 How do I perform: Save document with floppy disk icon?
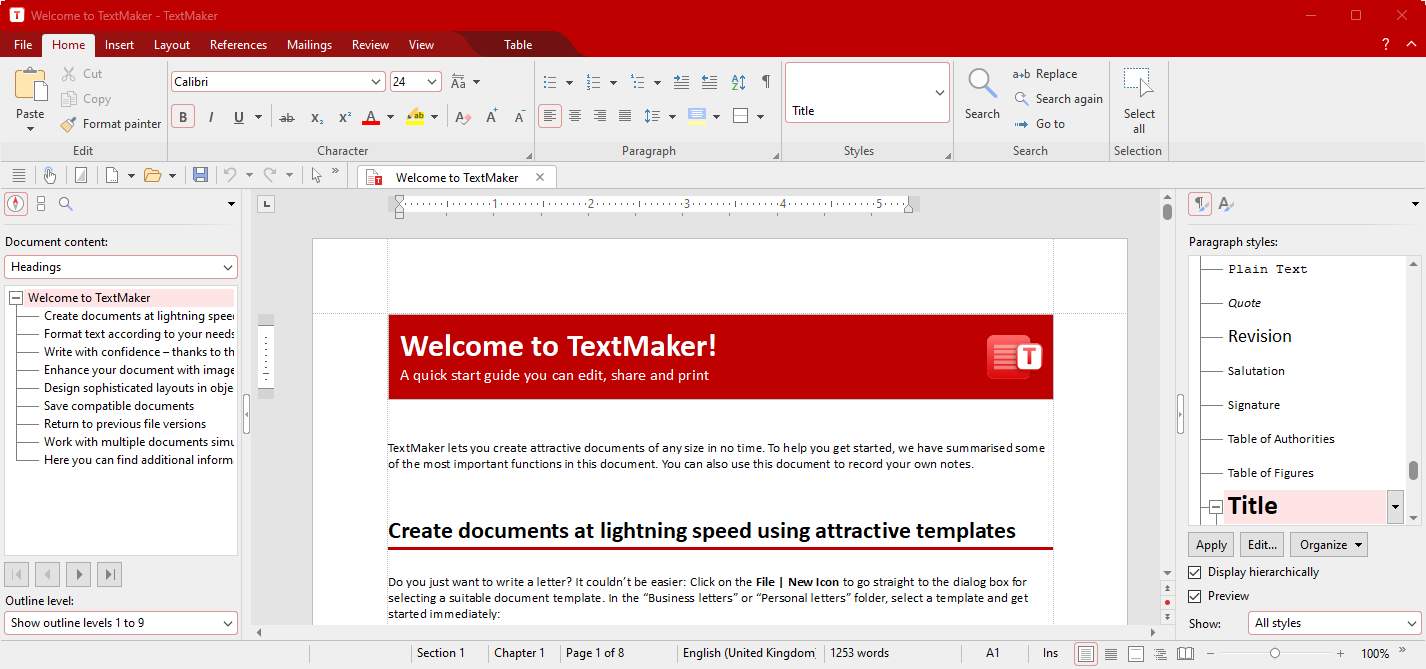pyautogui.click(x=200, y=175)
